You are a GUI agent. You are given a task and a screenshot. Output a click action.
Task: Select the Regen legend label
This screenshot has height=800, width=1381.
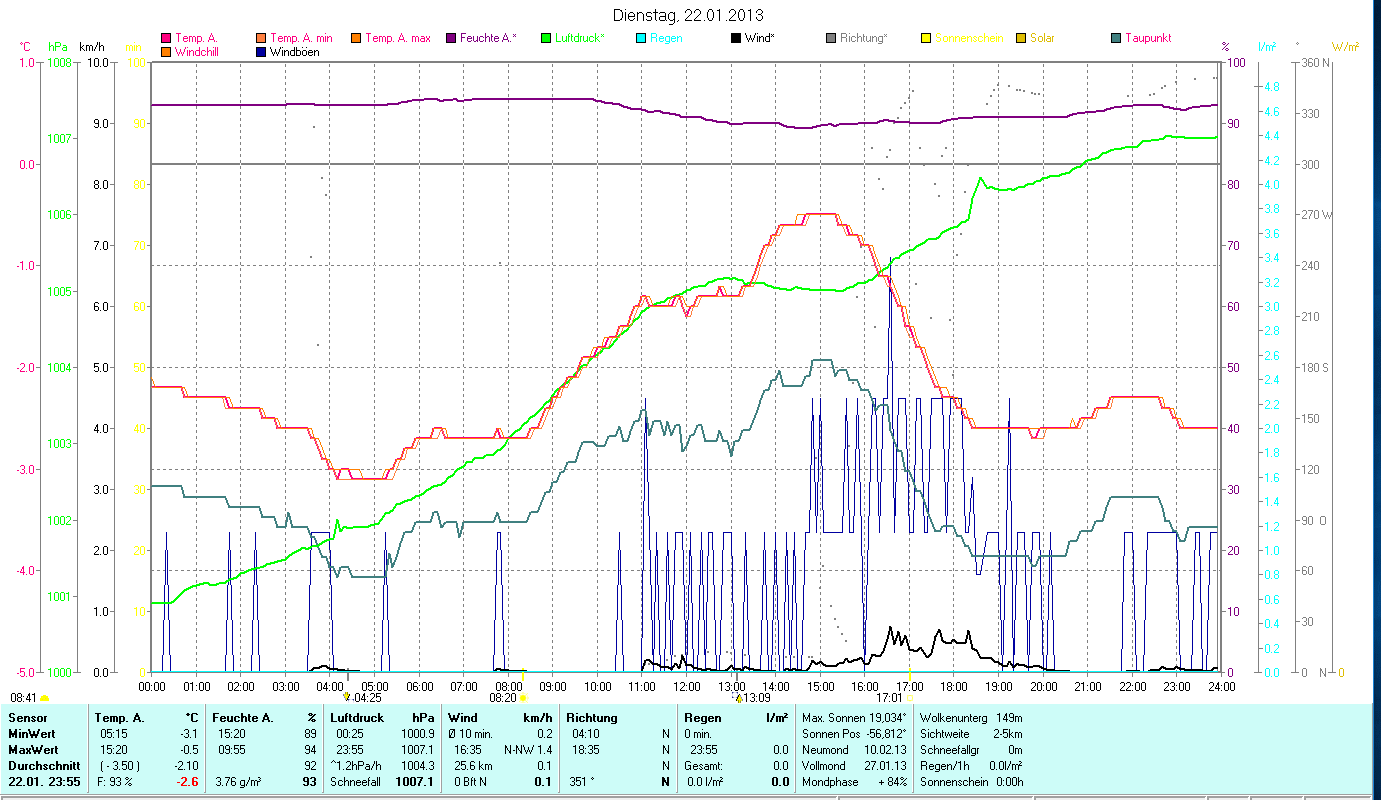(x=666, y=39)
